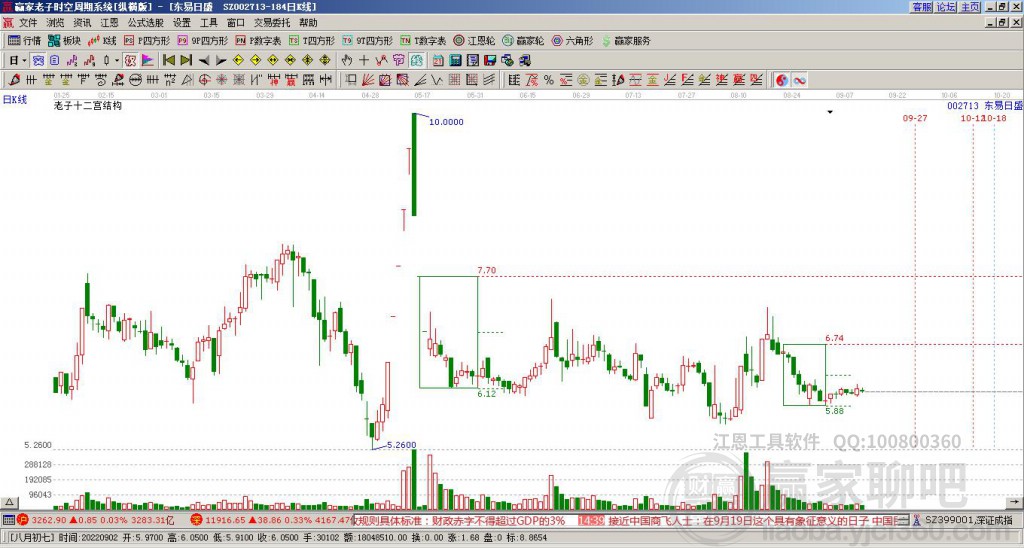The height and width of the screenshot is (548, 1024).
Task: Click the flag icon in toolbar
Action: pyautogui.click(x=148, y=61)
